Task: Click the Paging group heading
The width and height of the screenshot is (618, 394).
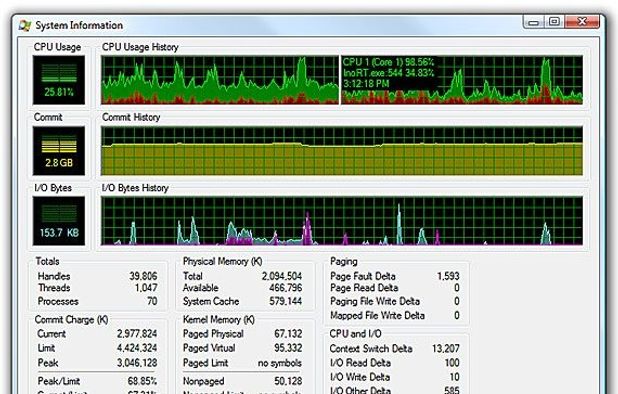Action: 344,262
